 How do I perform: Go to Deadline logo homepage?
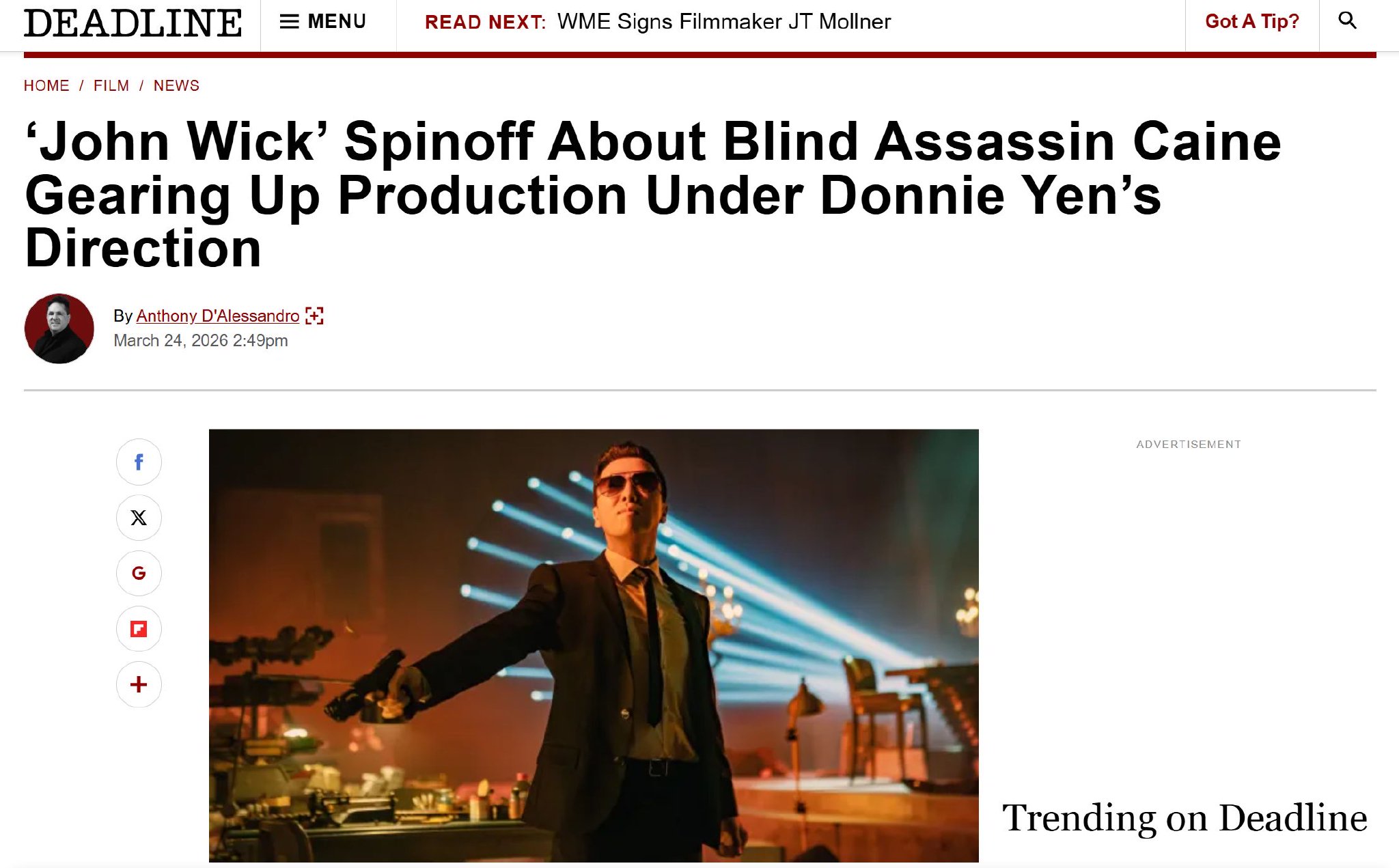pyautogui.click(x=133, y=23)
